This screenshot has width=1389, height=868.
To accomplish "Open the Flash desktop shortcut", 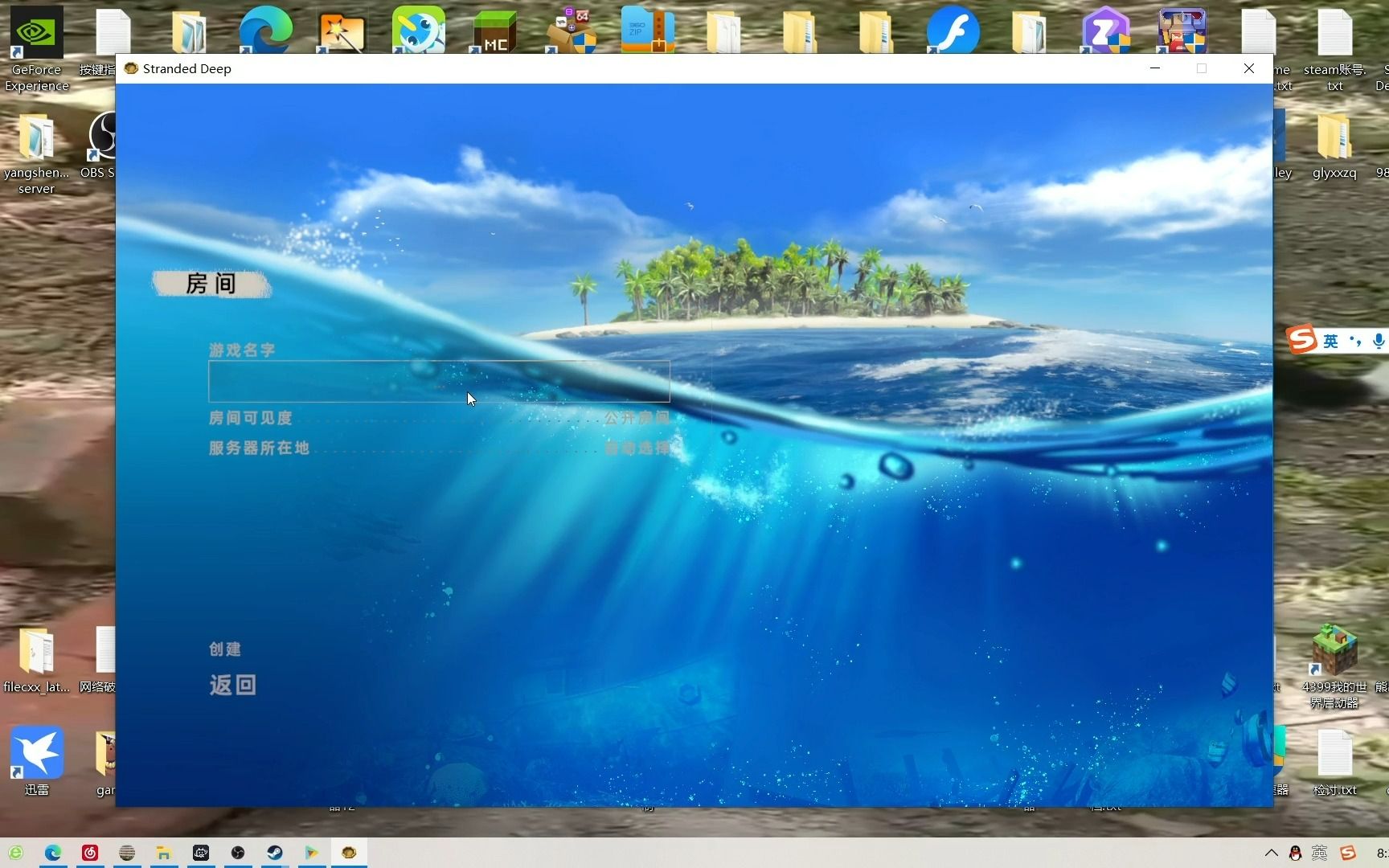I will pyautogui.click(x=953, y=31).
